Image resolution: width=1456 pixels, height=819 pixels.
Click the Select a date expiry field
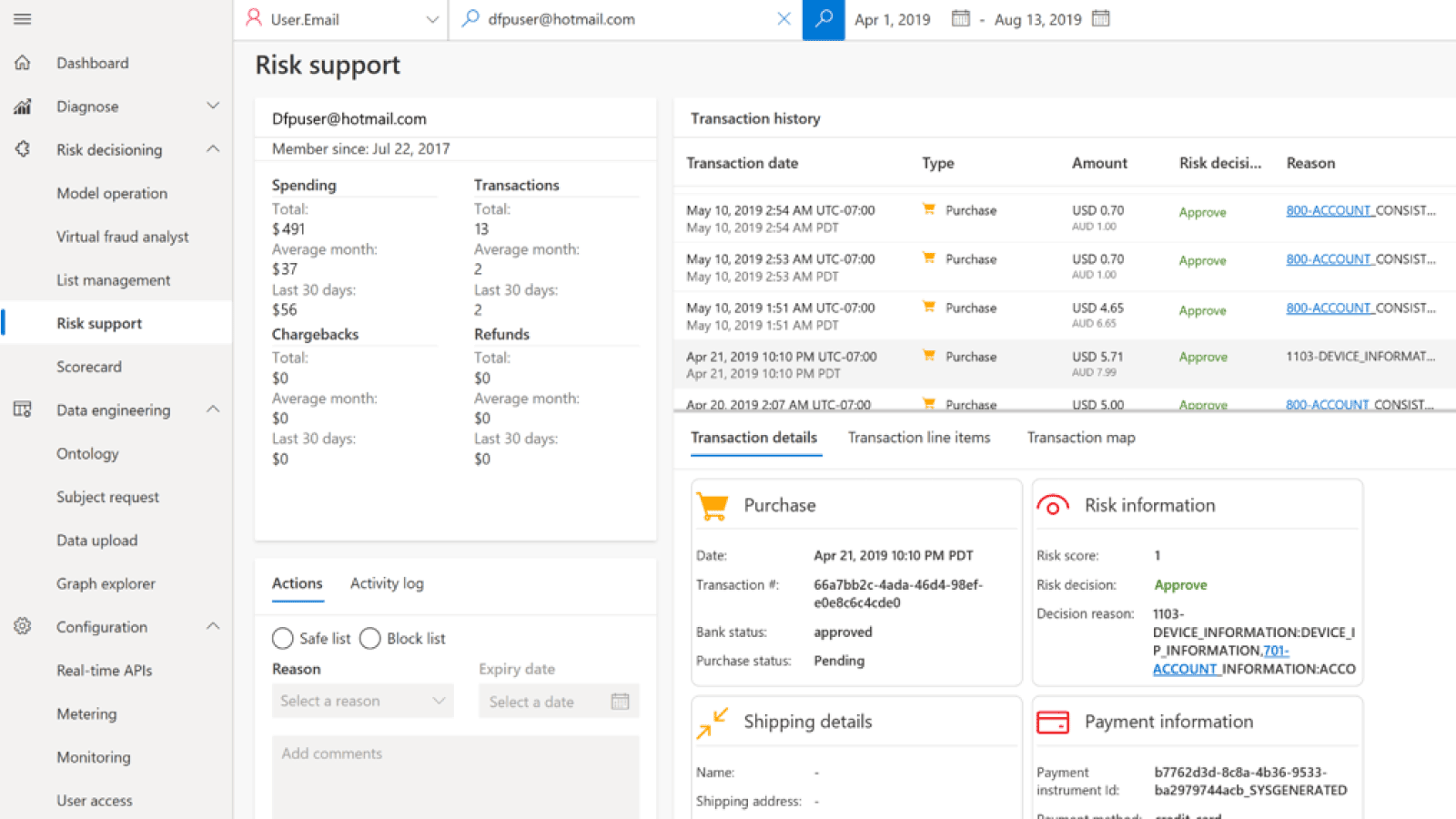(559, 701)
